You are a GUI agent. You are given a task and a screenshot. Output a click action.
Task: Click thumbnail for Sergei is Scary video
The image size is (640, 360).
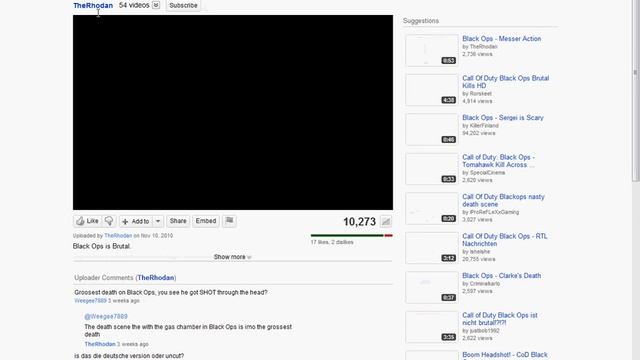click(x=431, y=129)
